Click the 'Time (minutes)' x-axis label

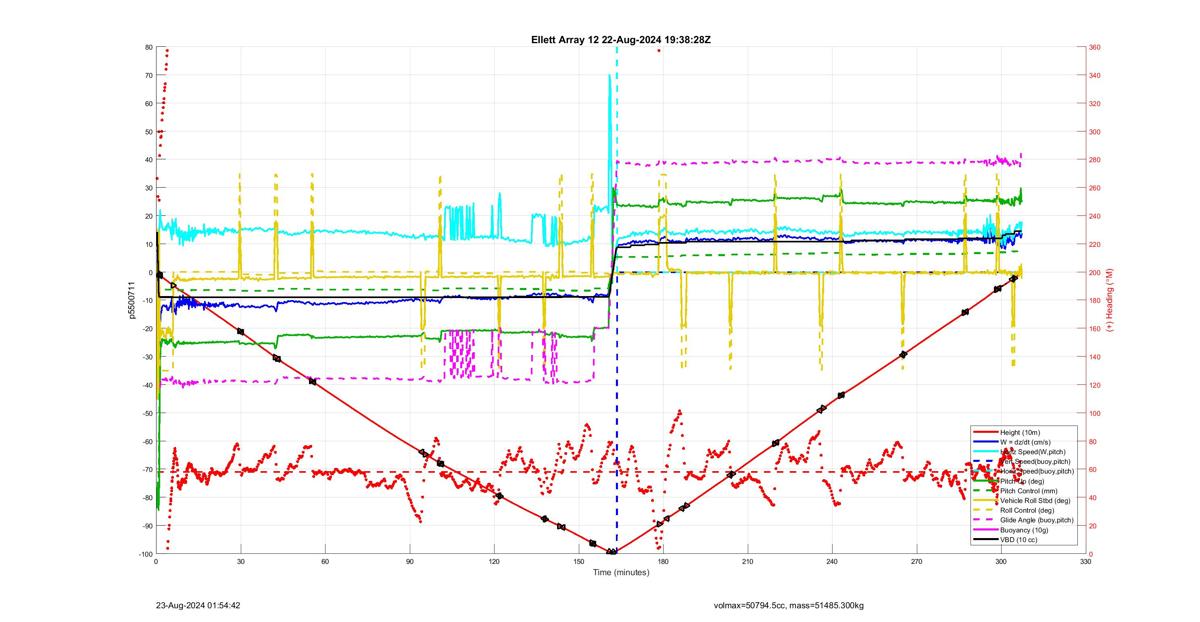pyautogui.click(x=621, y=572)
